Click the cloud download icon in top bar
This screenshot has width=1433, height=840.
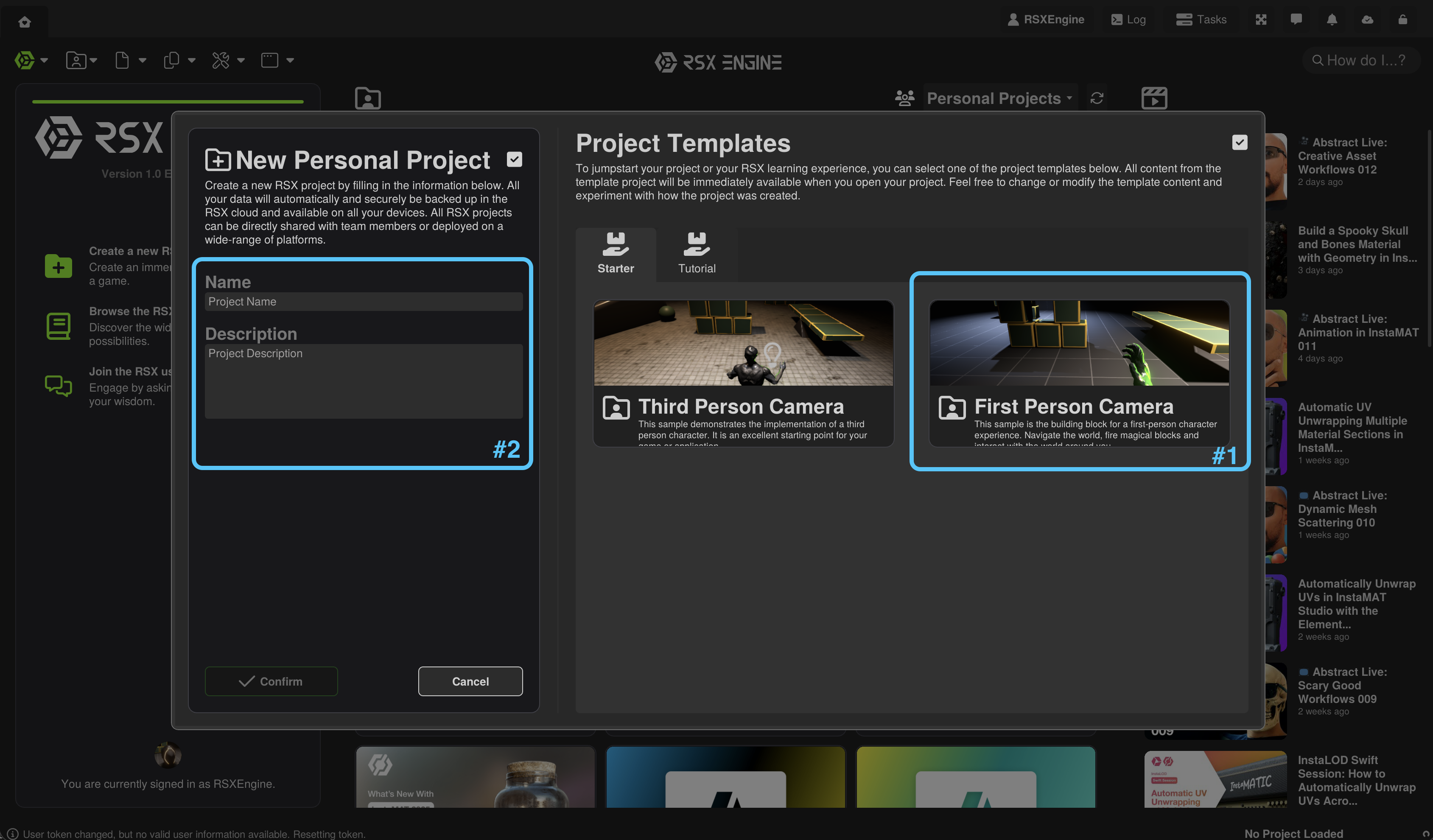(x=1367, y=20)
